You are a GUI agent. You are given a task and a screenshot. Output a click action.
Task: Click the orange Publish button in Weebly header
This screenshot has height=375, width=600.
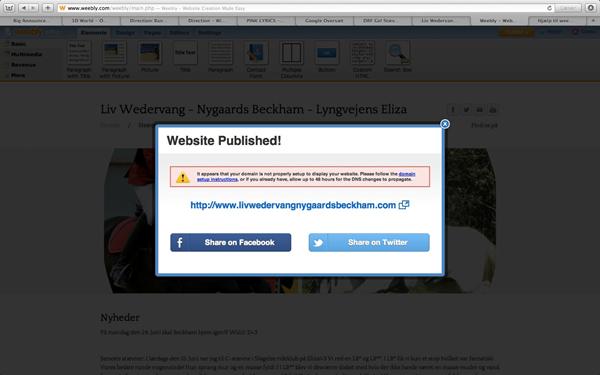[517, 32]
